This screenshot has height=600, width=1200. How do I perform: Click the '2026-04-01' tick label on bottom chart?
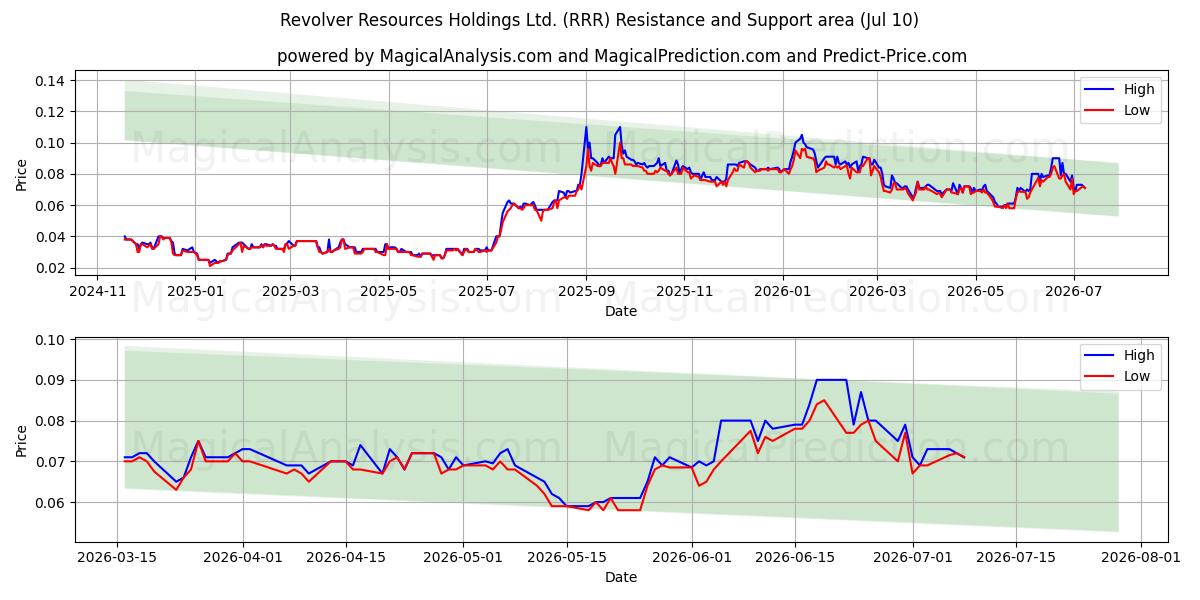pos(244,557)
